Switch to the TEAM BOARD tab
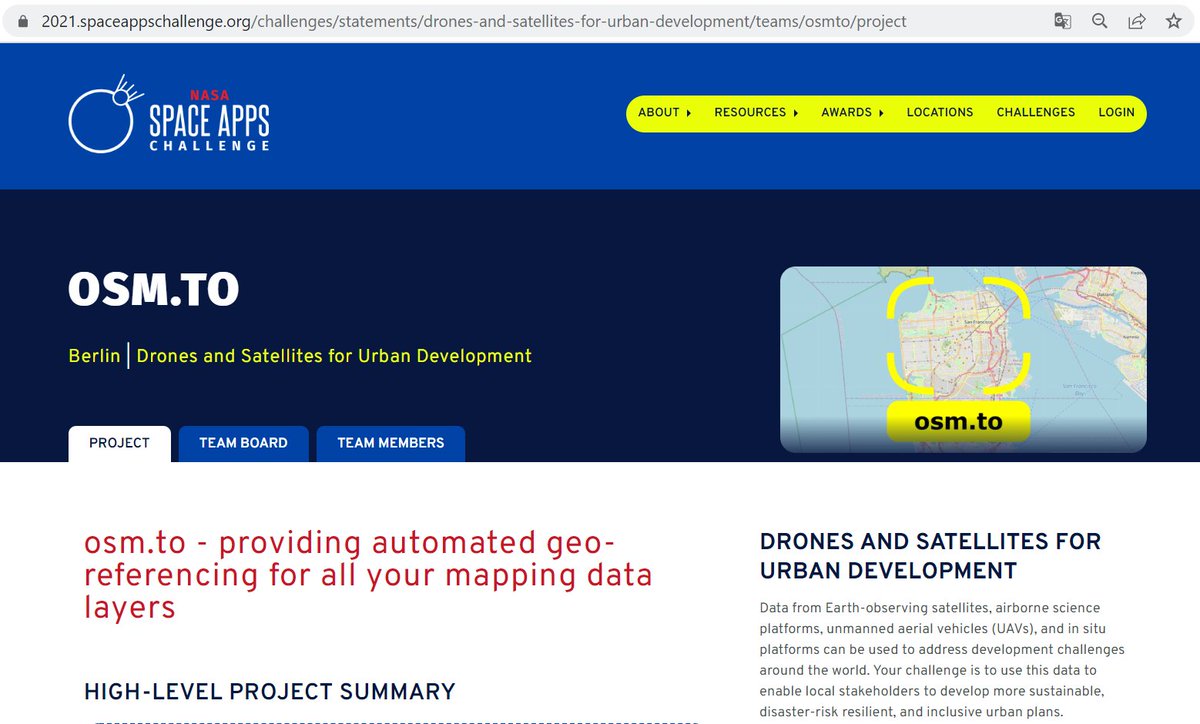The height and width of the screenshot is (724, 1200). (243, 443)
